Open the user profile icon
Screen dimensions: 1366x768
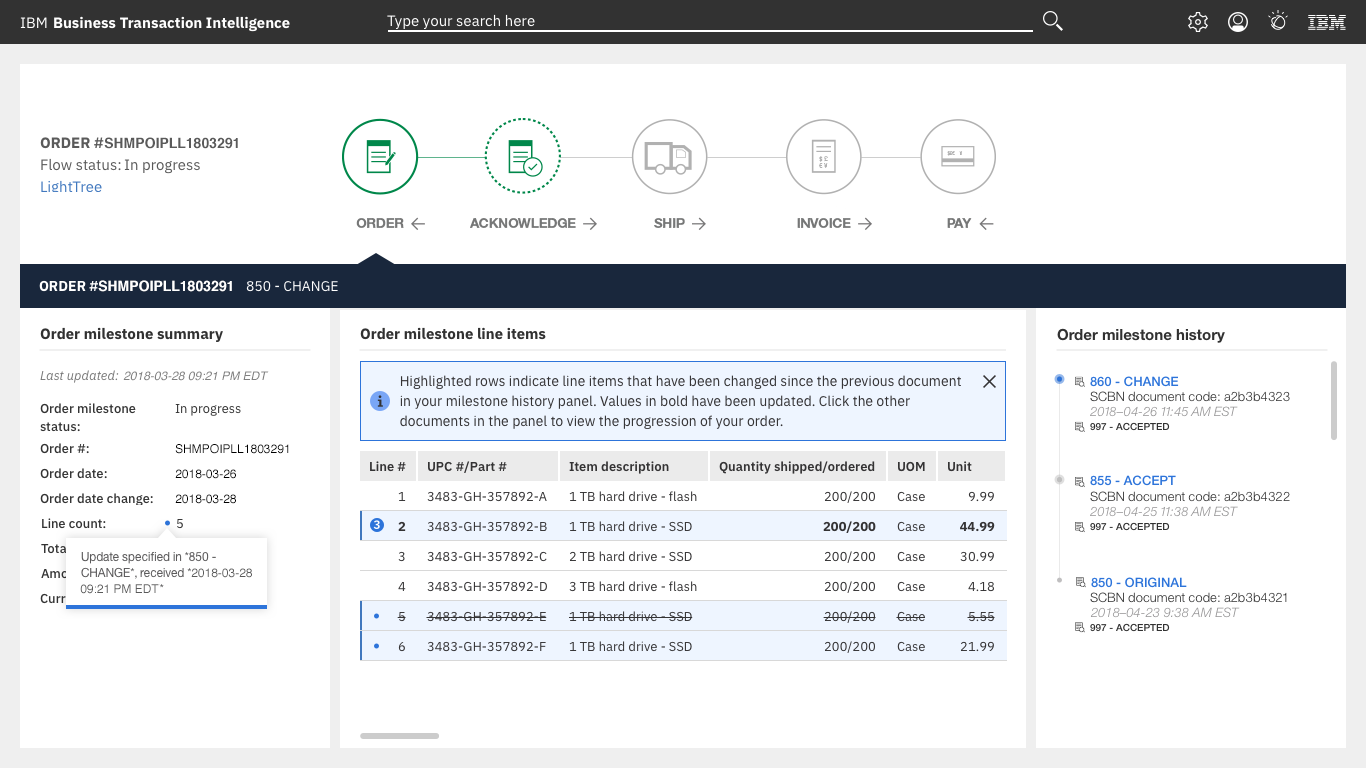1238,22
